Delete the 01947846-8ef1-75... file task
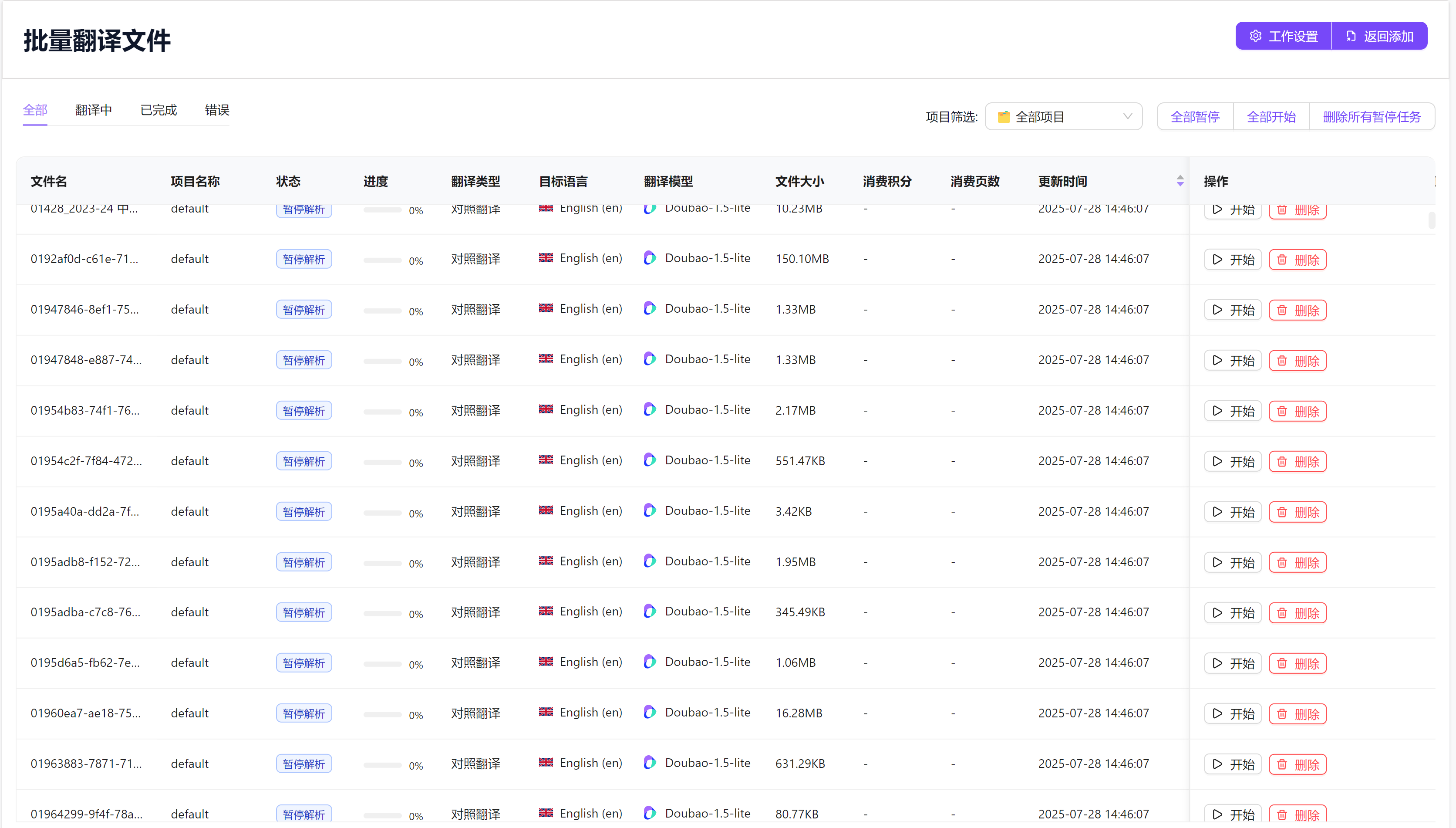 [1298, 311]
